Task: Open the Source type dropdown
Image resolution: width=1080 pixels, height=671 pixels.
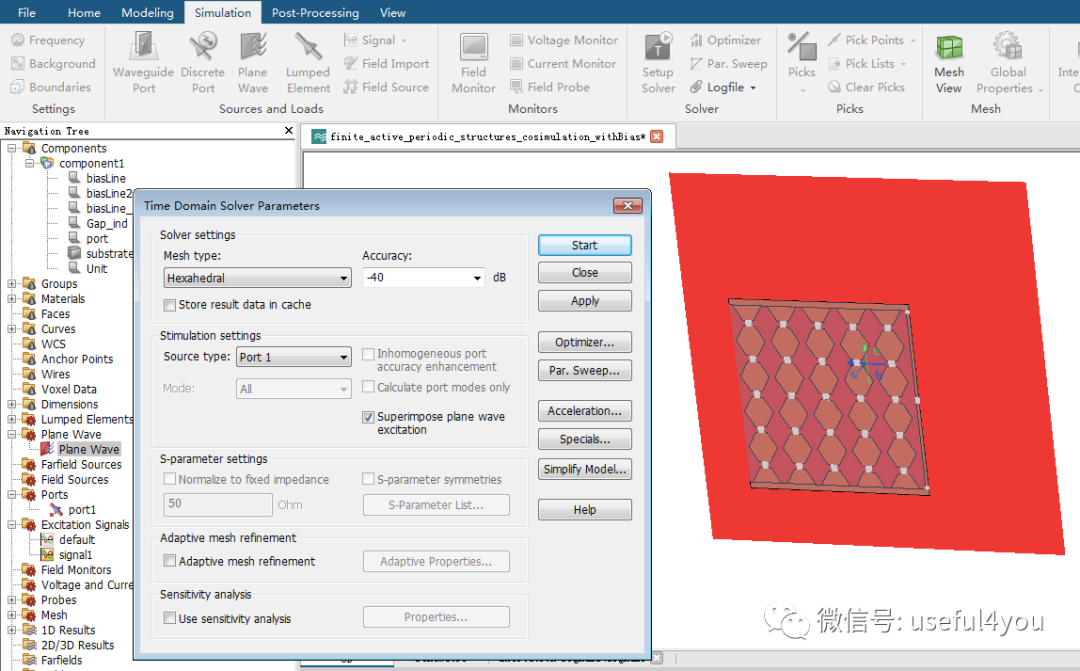Action: pos(293,357)
